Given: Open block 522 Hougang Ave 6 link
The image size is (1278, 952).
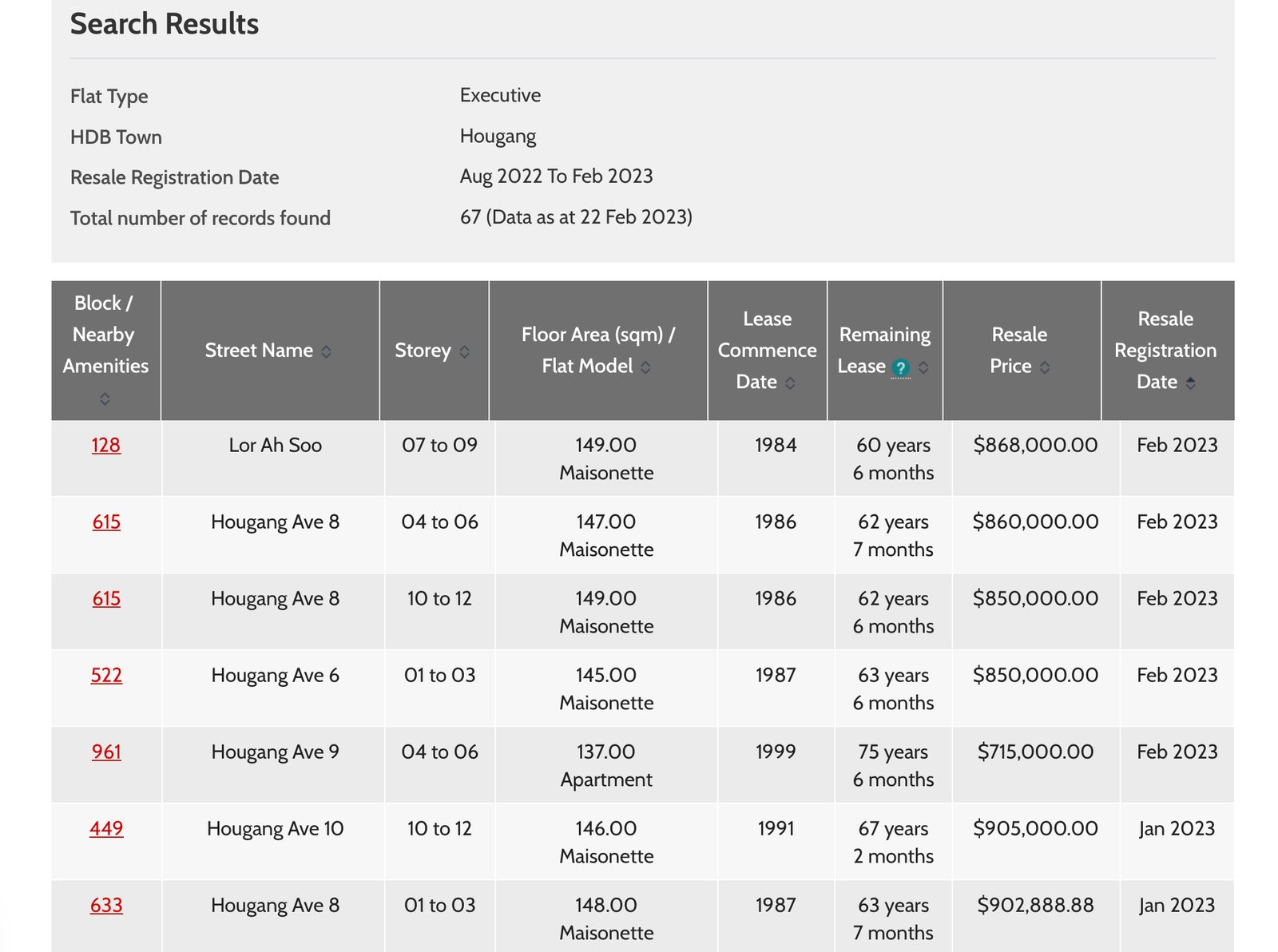Looking at the screenshot, I should [106, 675].
